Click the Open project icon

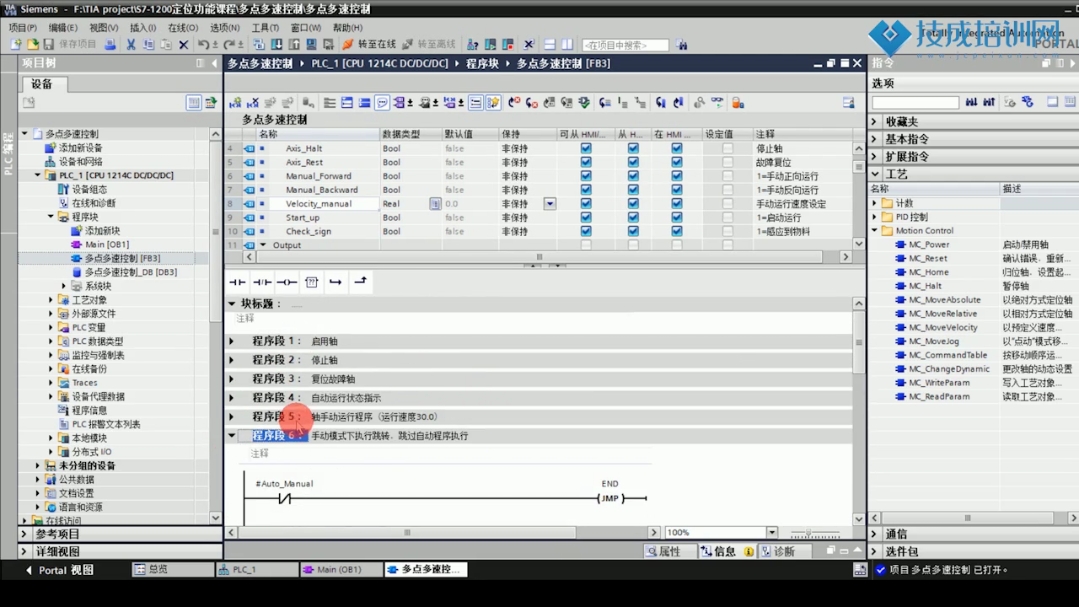point(32,45)
